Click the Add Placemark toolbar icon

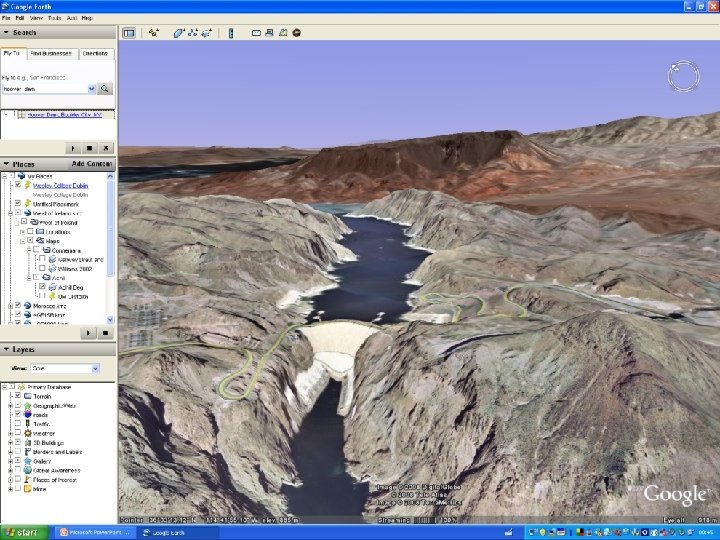point(153,33)
